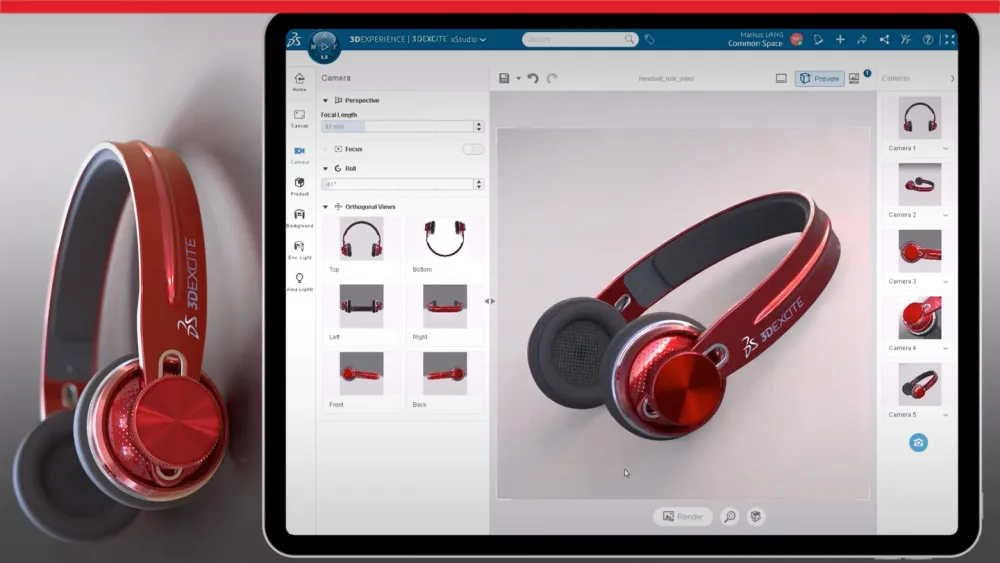Click the search input field
The width and height of the screenshot is (1000, 563).
pyautogui.click(x=575, y=40)
